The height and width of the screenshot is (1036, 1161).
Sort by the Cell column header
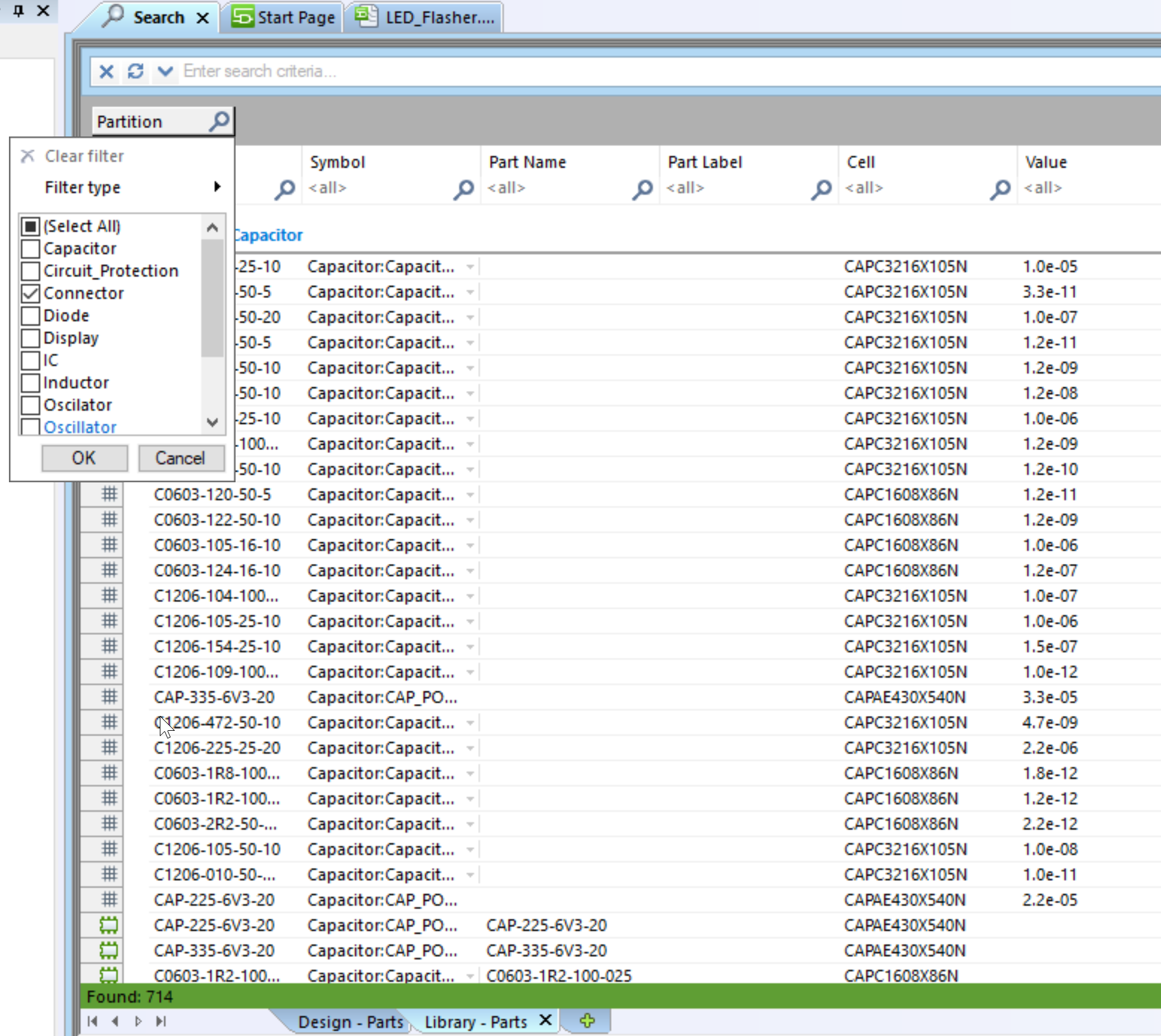coord(860,162)
